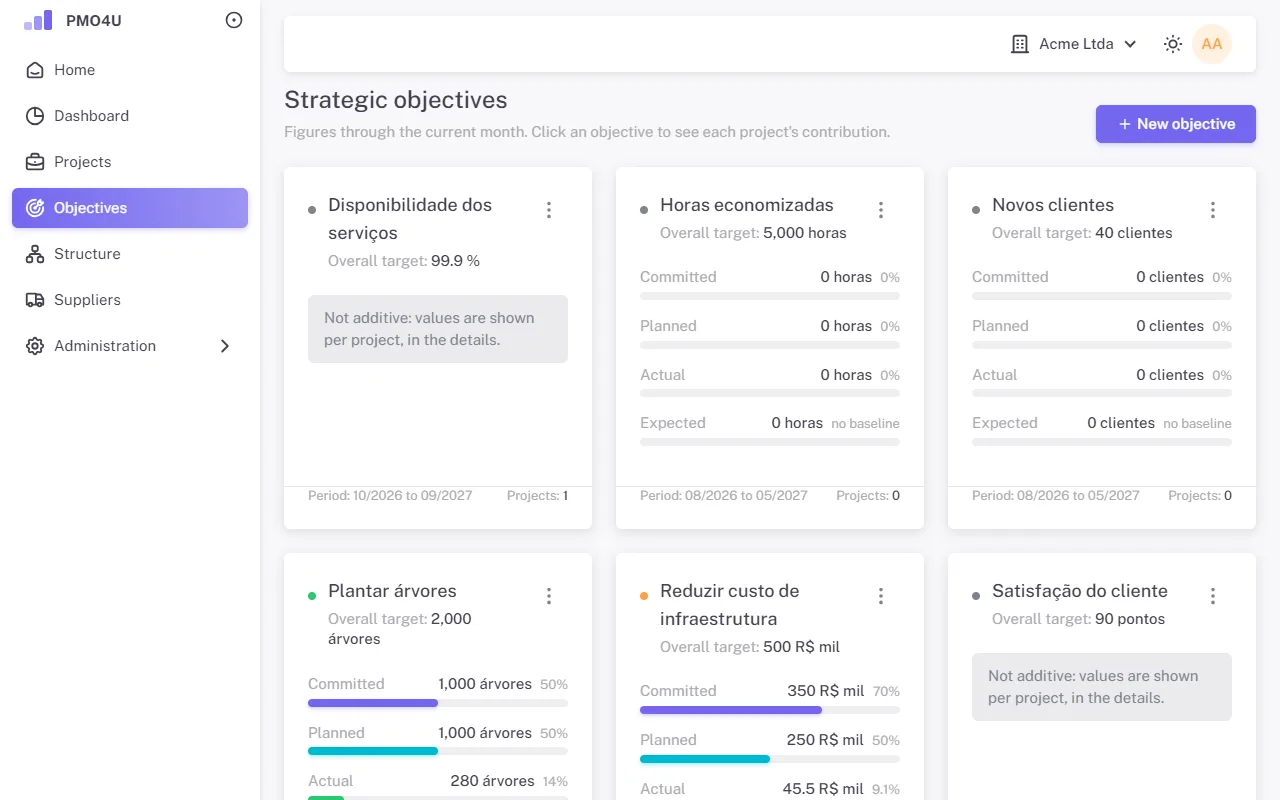Open options menu for Novos clientes card
1280x800 pixels.
[x=1213, y=210]
